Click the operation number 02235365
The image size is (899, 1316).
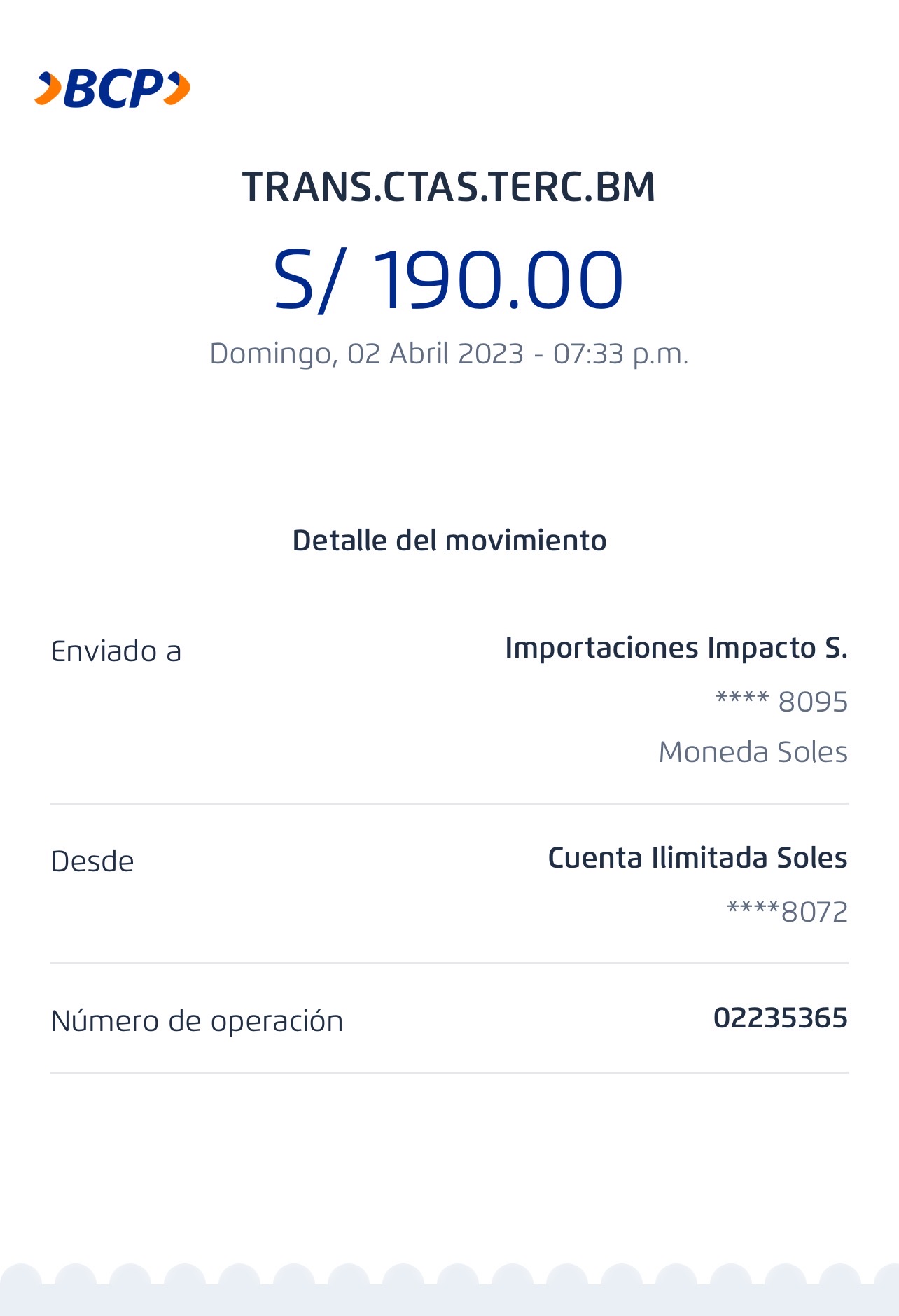coord(780,1018)
